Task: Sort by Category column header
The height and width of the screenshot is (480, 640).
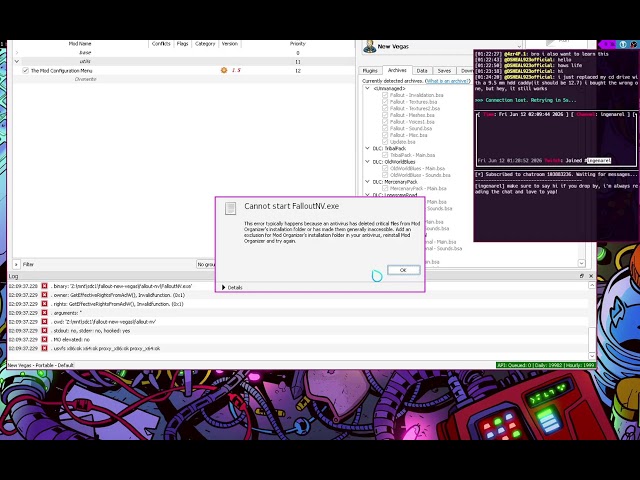Action: coord(205,44)
